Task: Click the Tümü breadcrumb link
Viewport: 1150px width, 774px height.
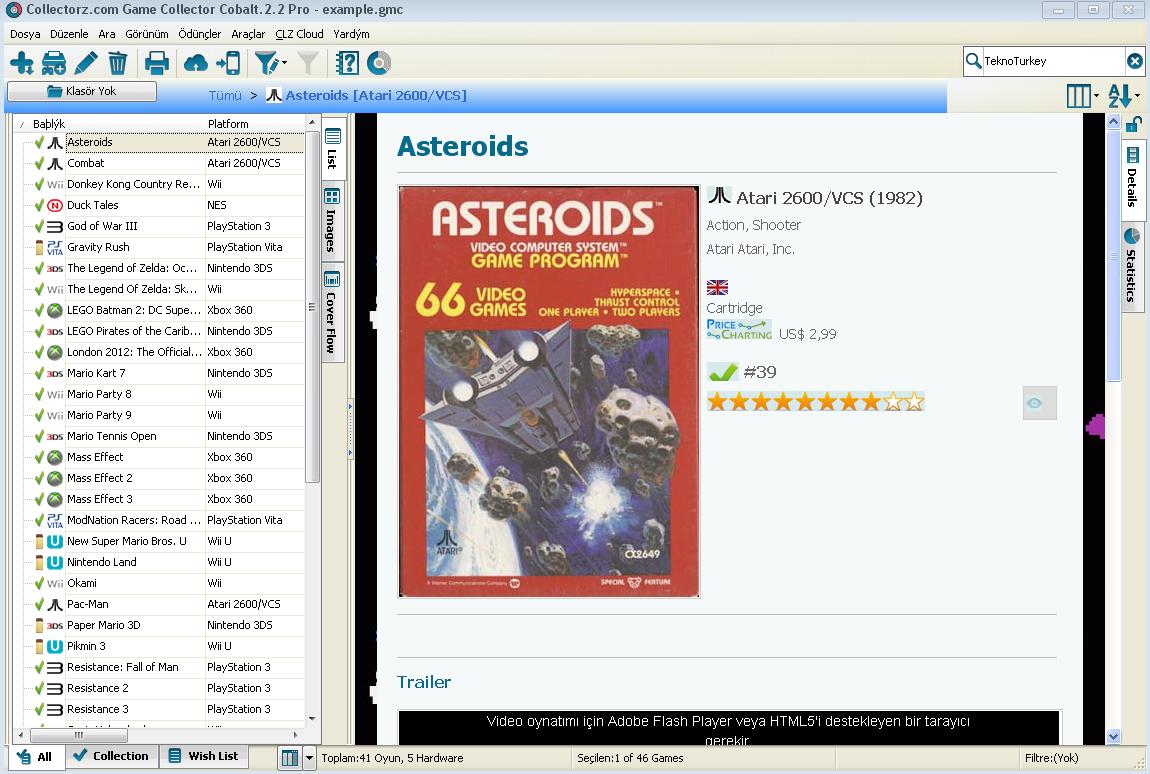Action: tap(225, 96)
